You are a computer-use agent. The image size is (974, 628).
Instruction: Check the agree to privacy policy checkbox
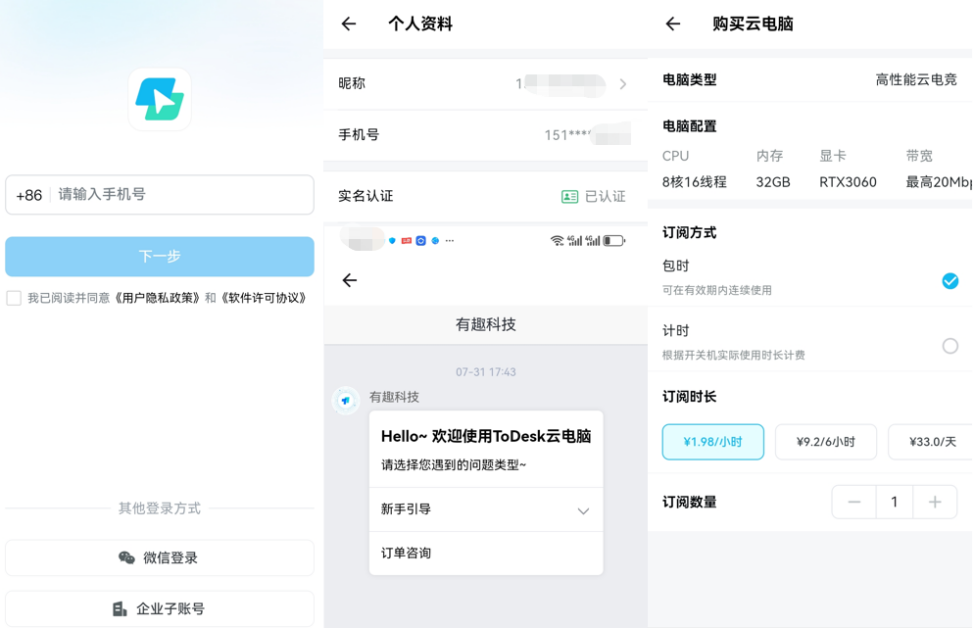point(14,298)
